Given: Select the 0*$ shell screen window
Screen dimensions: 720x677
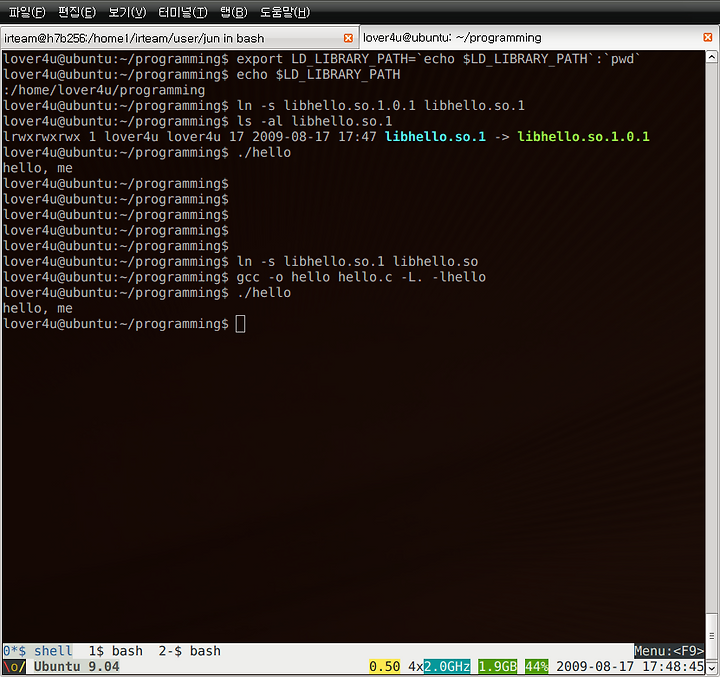Looking at the screenshot, I should (38, 651).
